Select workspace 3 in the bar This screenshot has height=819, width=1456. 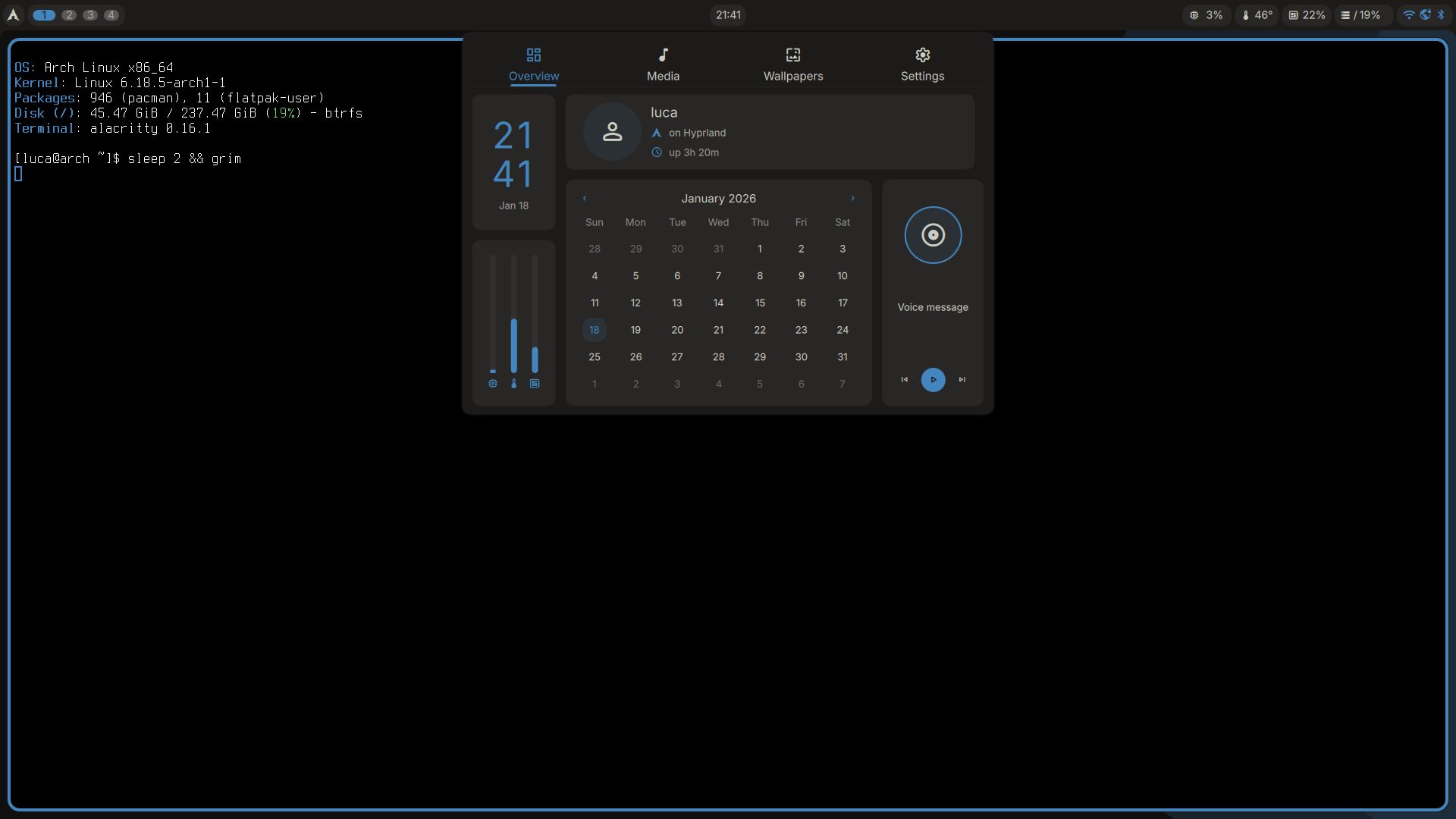[89, 14]
